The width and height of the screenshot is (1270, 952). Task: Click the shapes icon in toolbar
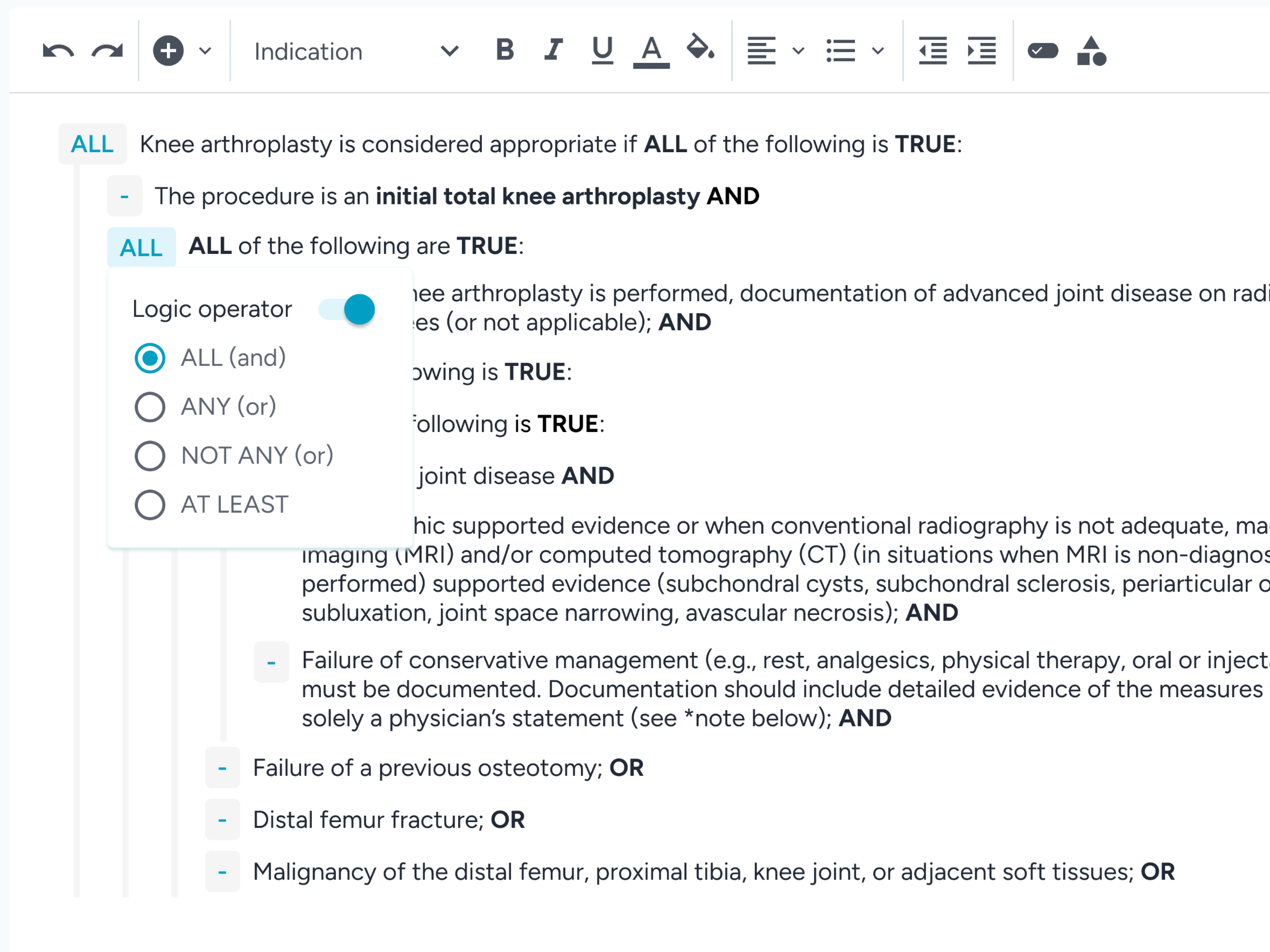[1091, 51]
